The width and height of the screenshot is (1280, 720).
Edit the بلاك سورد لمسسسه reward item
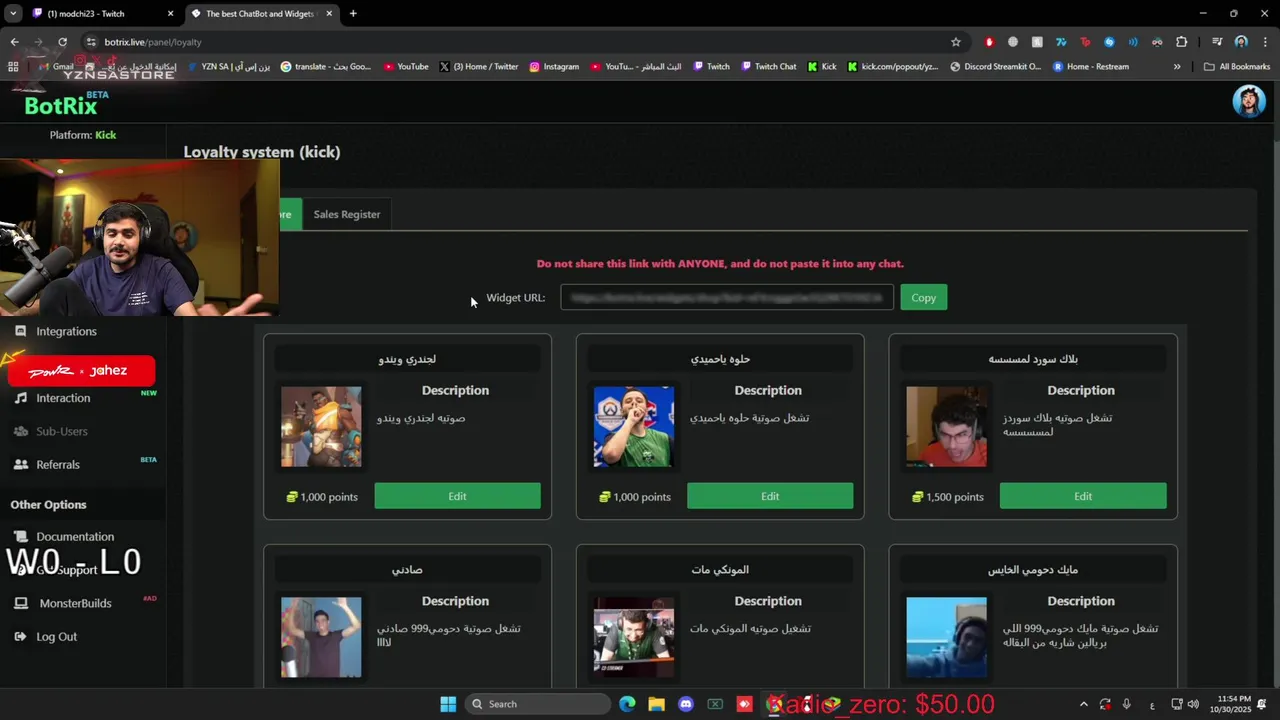tap(1083, 496)
